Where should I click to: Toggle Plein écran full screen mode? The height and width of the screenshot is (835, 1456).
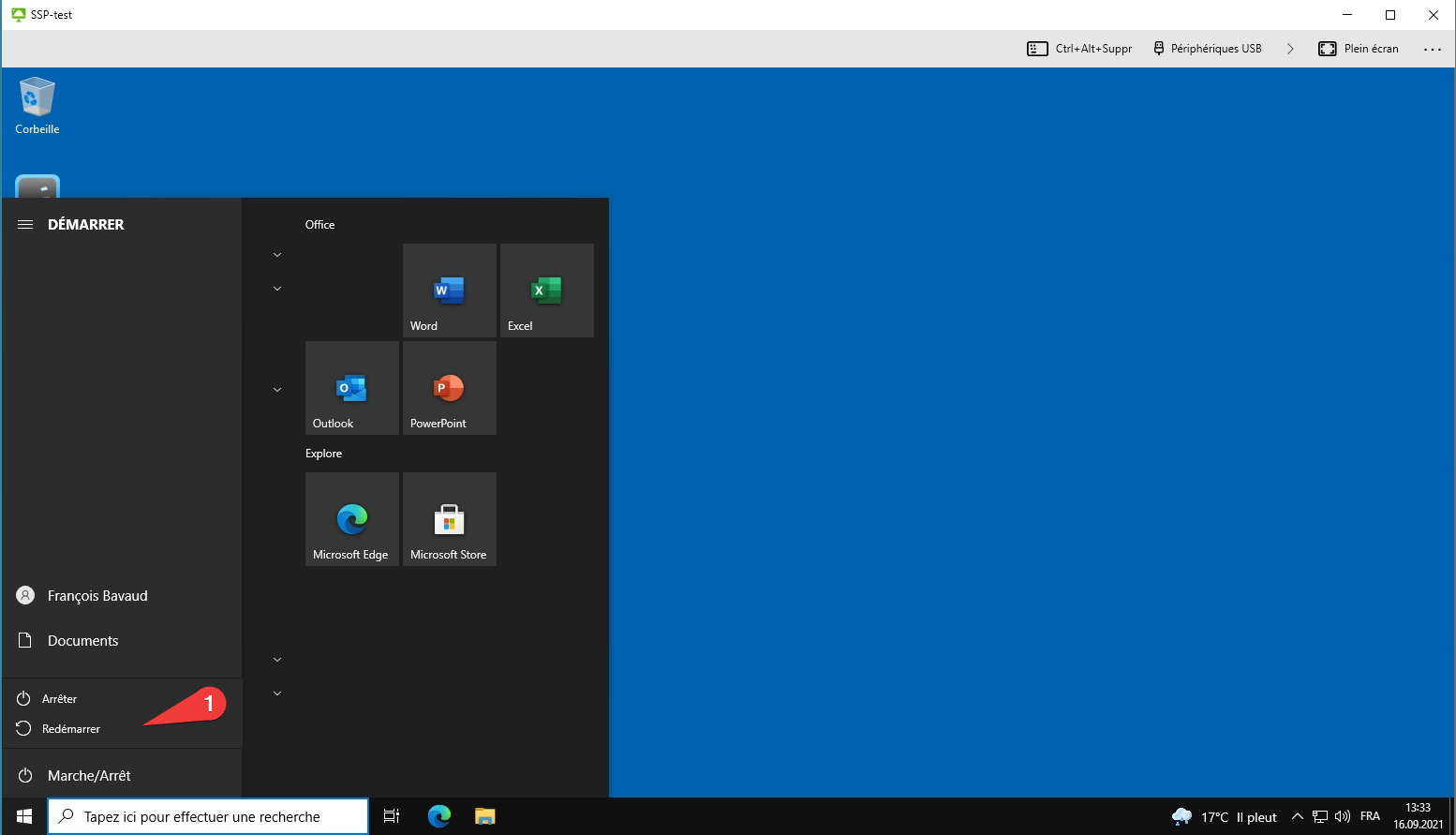click(1359, 49)
